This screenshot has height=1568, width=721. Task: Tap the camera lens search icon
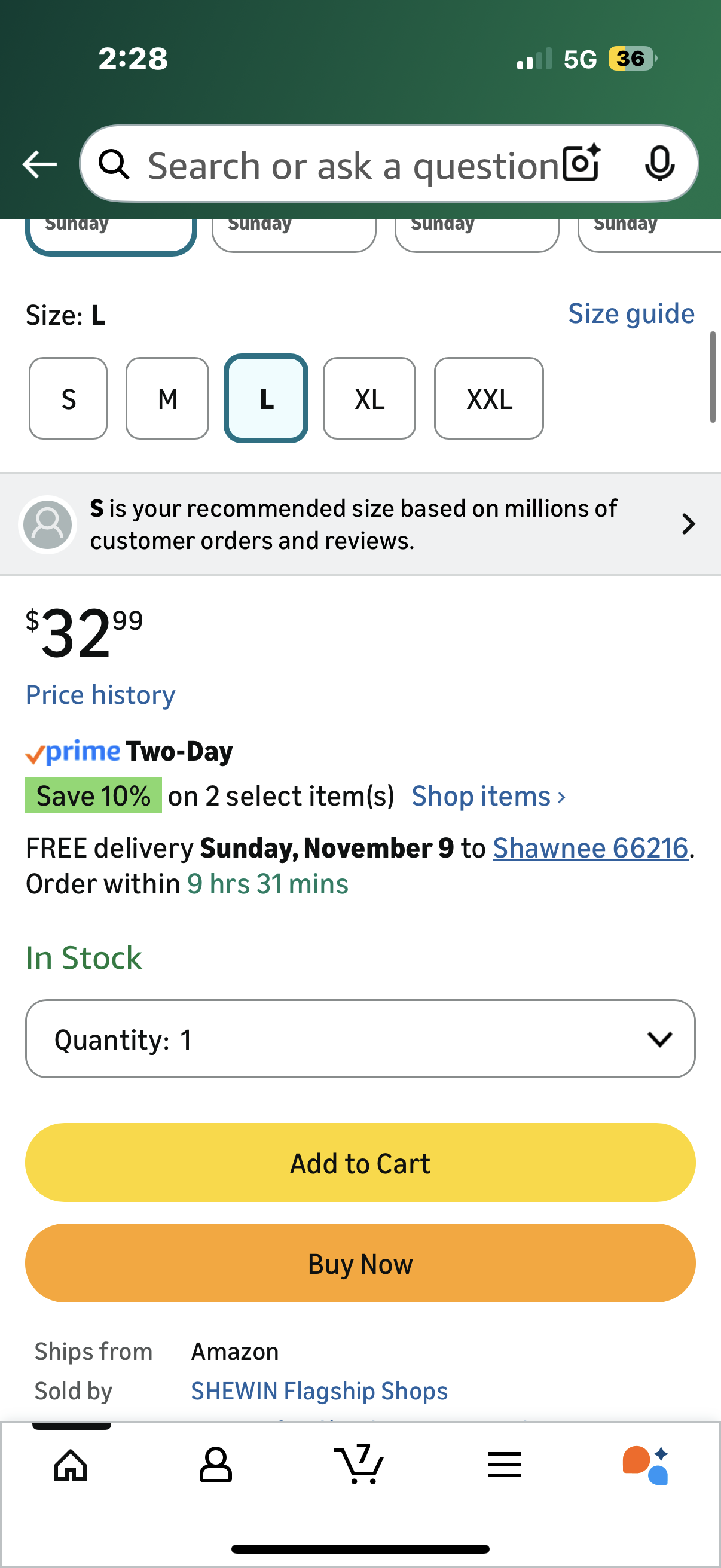coord(581,163)
